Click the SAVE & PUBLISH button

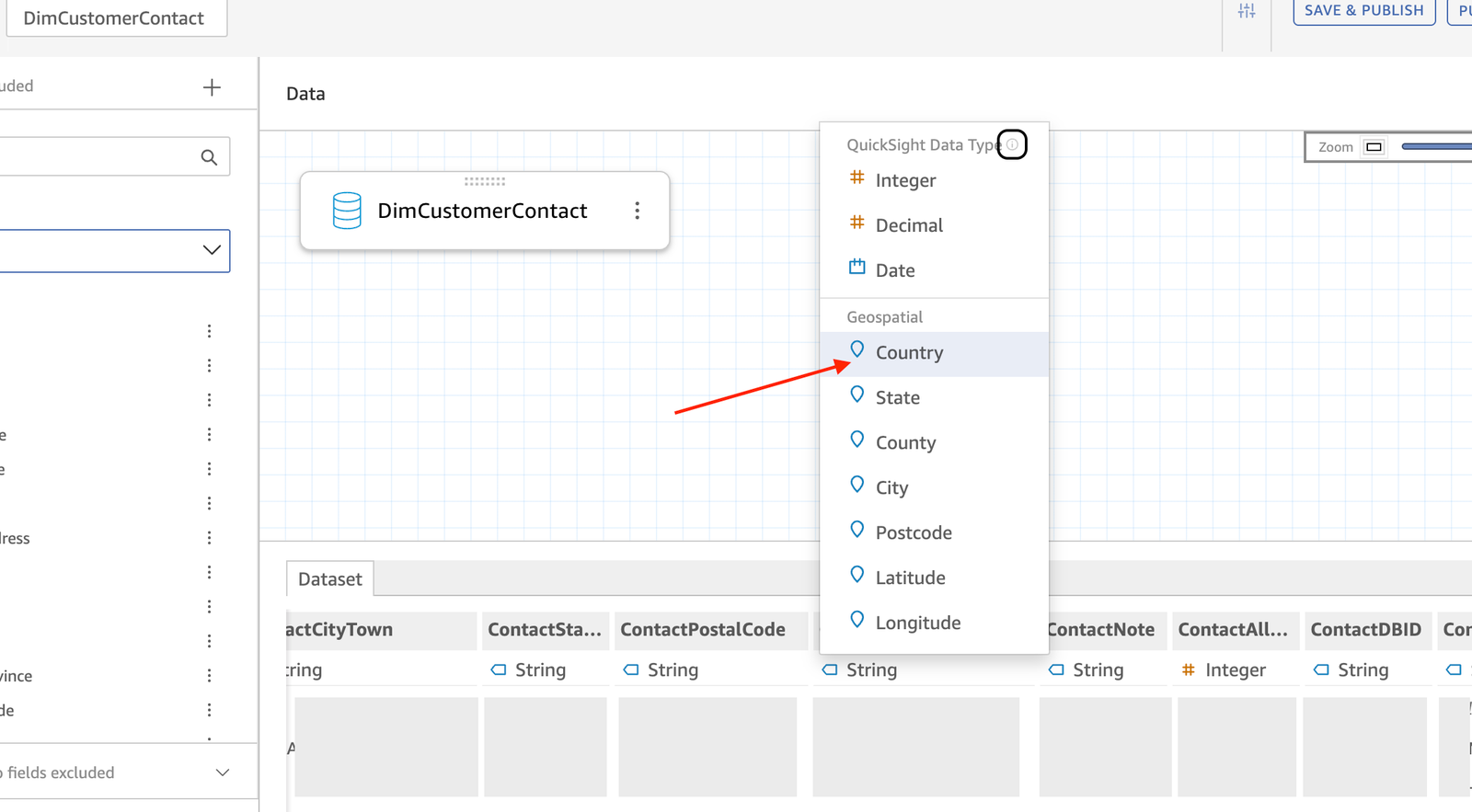click(1364, 11)
